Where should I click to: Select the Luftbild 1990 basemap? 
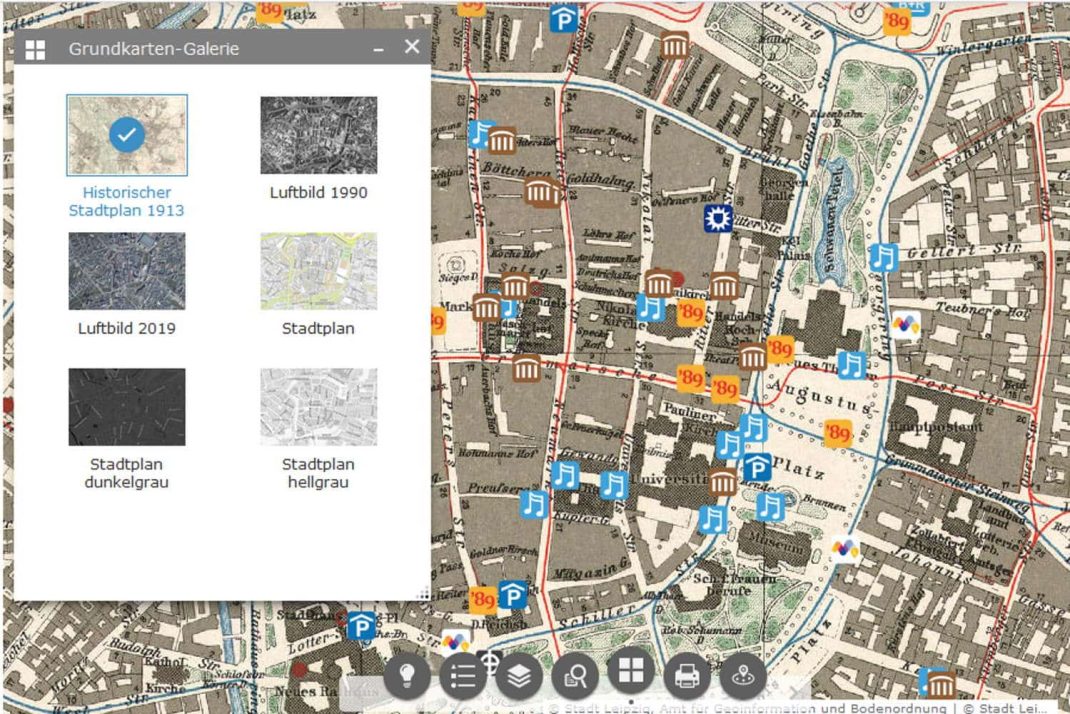click(x=318, y=135)
